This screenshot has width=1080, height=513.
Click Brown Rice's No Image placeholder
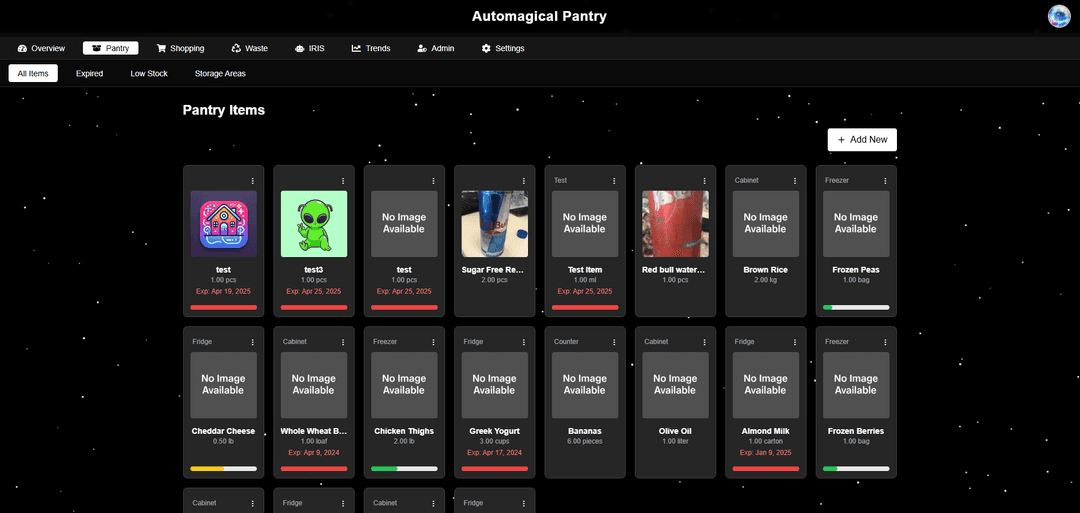[x=766, y=224]
